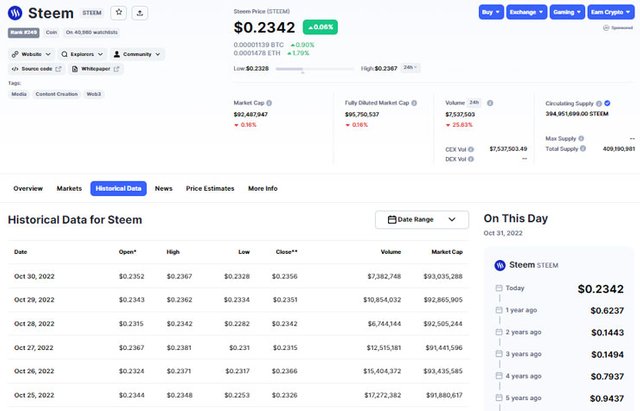
Task: Click the green 0.06% price change badge
Action: (x=320, y=27)
